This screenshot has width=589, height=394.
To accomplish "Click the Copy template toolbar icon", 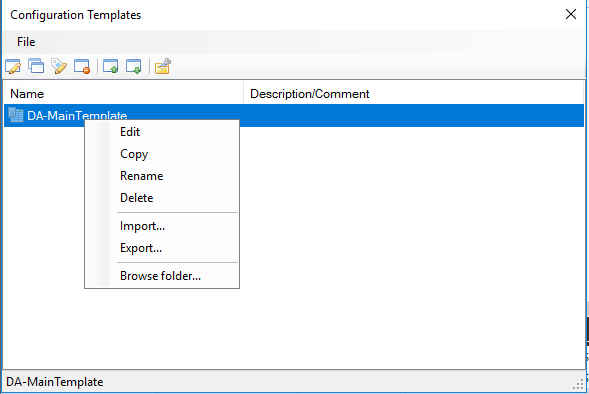I will (36, 66).
